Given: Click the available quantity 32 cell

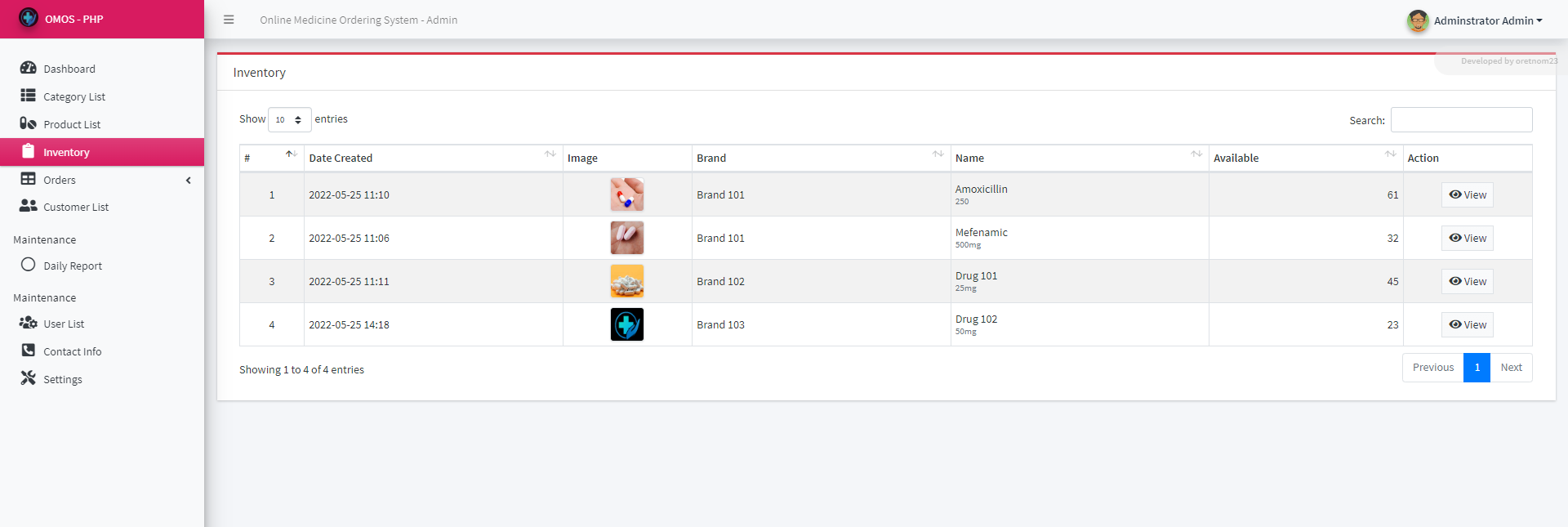Looking at the screenshot, I should (x=1306, y=238).
